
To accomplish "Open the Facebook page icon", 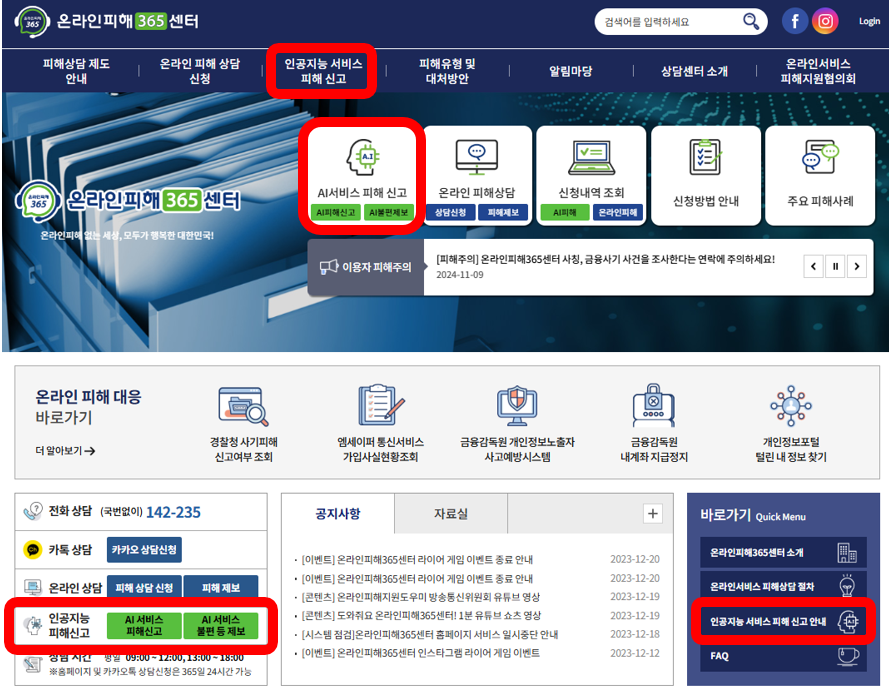I will (795, 21).
